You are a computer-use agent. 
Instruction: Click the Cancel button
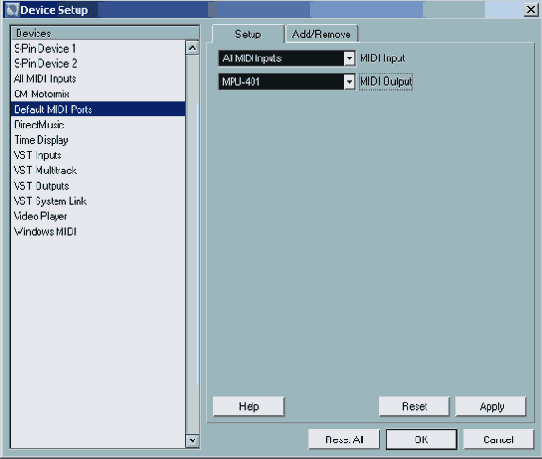point(498,439)
